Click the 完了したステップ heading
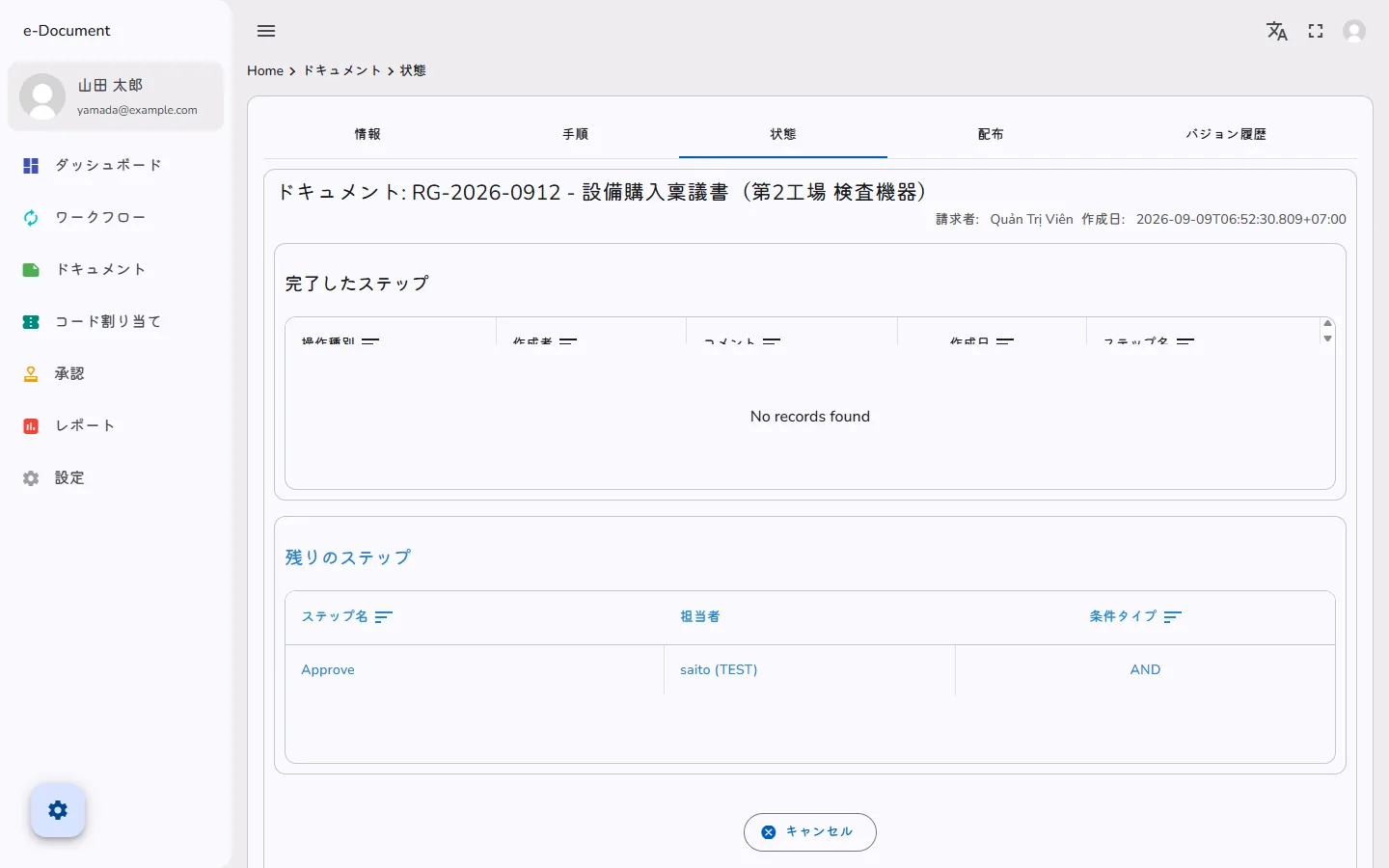1389x868 pixels. click(357, 284)
